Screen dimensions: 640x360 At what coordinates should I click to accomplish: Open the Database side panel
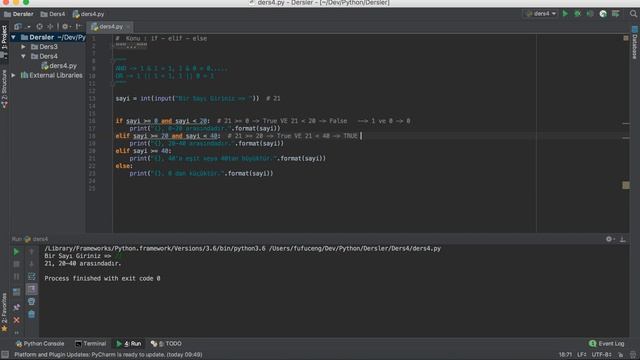tap(635, 43)
